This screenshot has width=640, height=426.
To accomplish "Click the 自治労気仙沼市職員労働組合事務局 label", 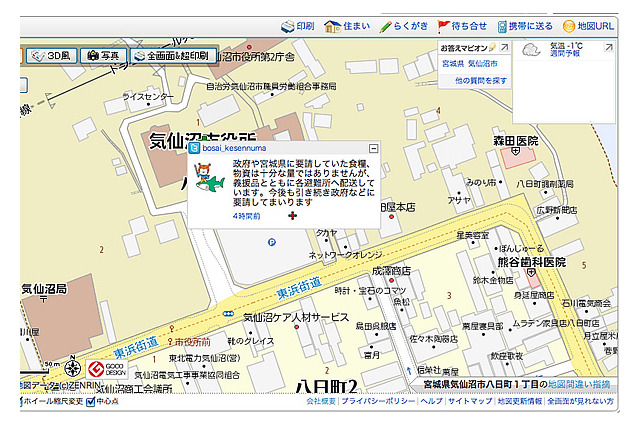I will click(x=271, y=86).
